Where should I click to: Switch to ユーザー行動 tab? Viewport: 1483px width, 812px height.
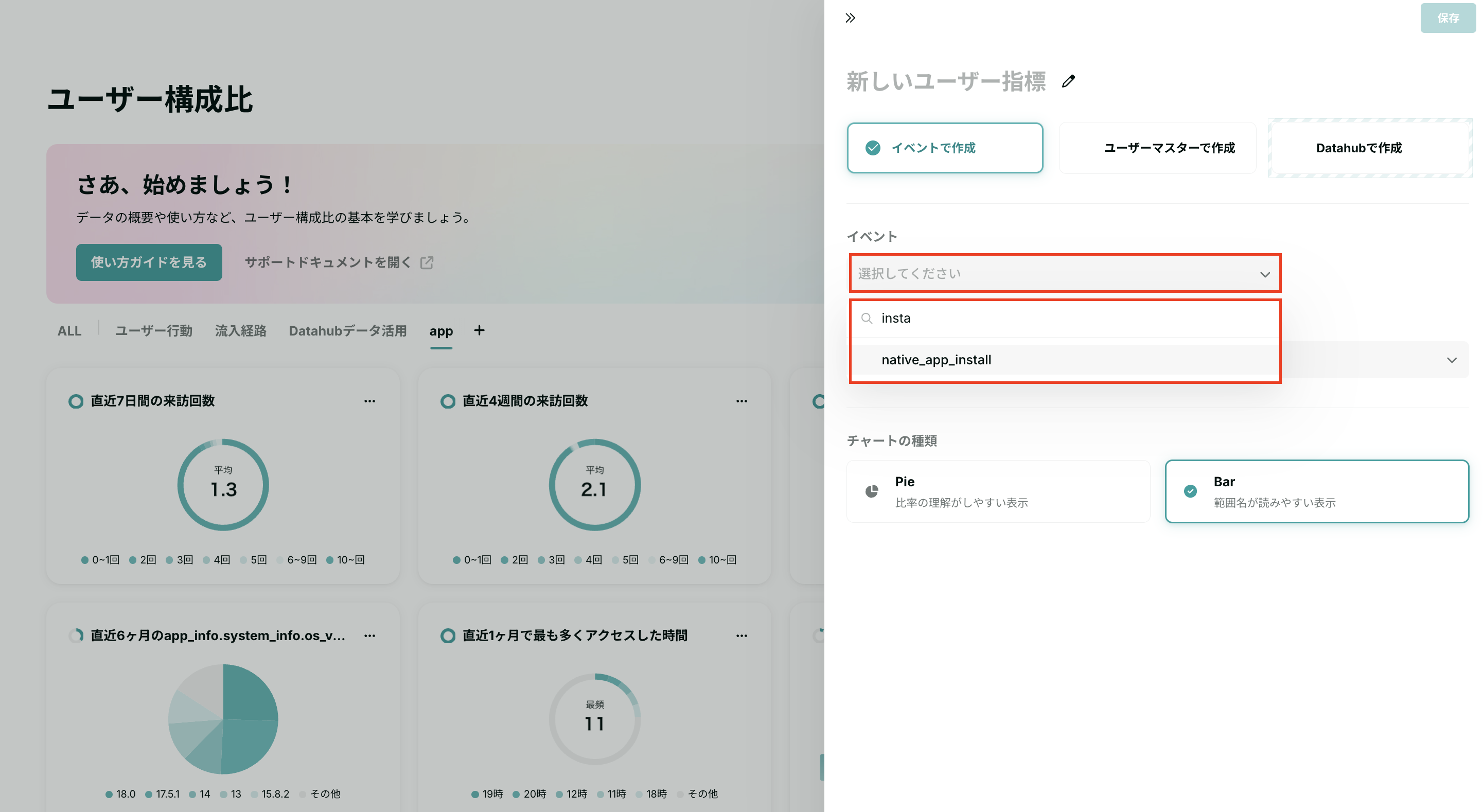[154, 330]
